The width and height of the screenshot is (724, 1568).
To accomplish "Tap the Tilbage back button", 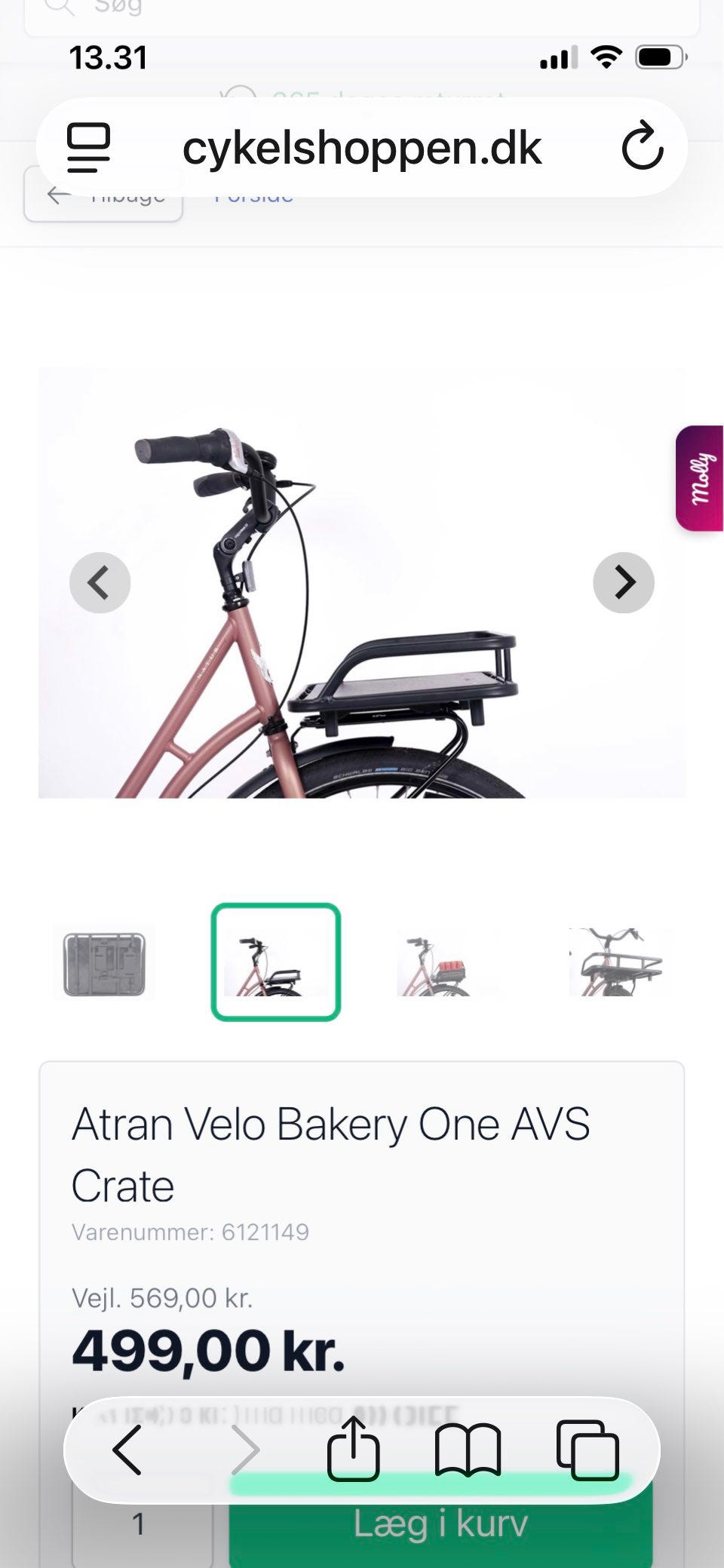I will (x=103, y=195).
